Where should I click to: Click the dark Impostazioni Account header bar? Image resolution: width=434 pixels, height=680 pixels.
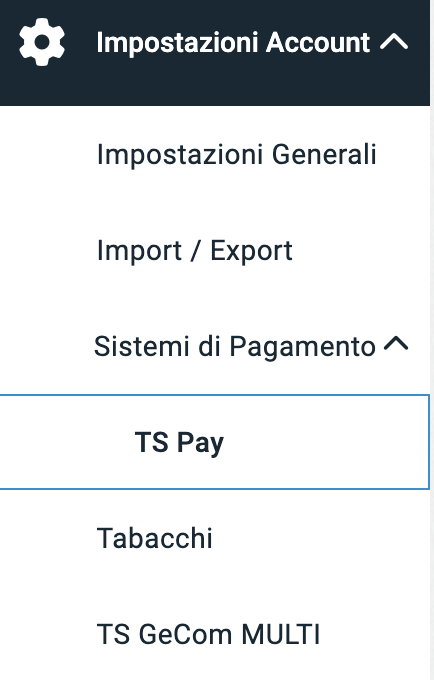[x=215, y=52]
